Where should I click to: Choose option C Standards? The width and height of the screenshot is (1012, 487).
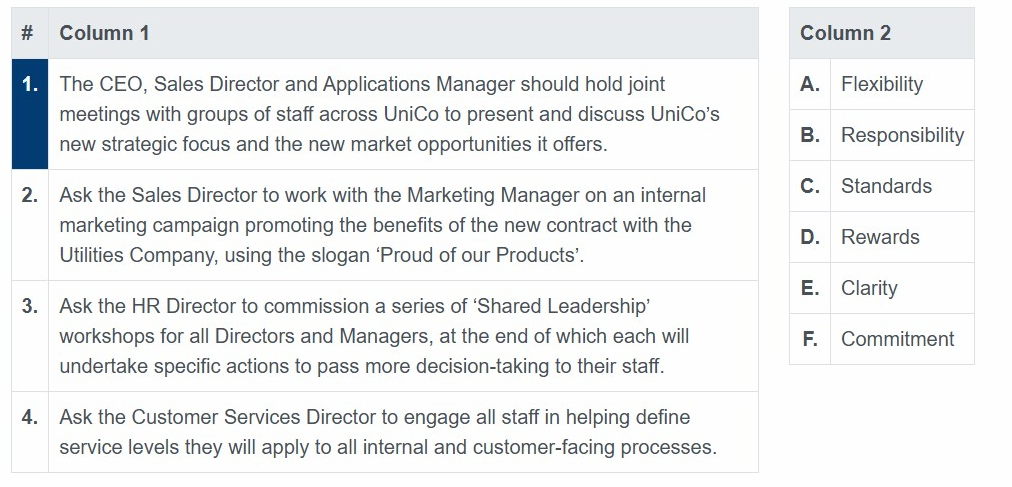click(902, 186)
